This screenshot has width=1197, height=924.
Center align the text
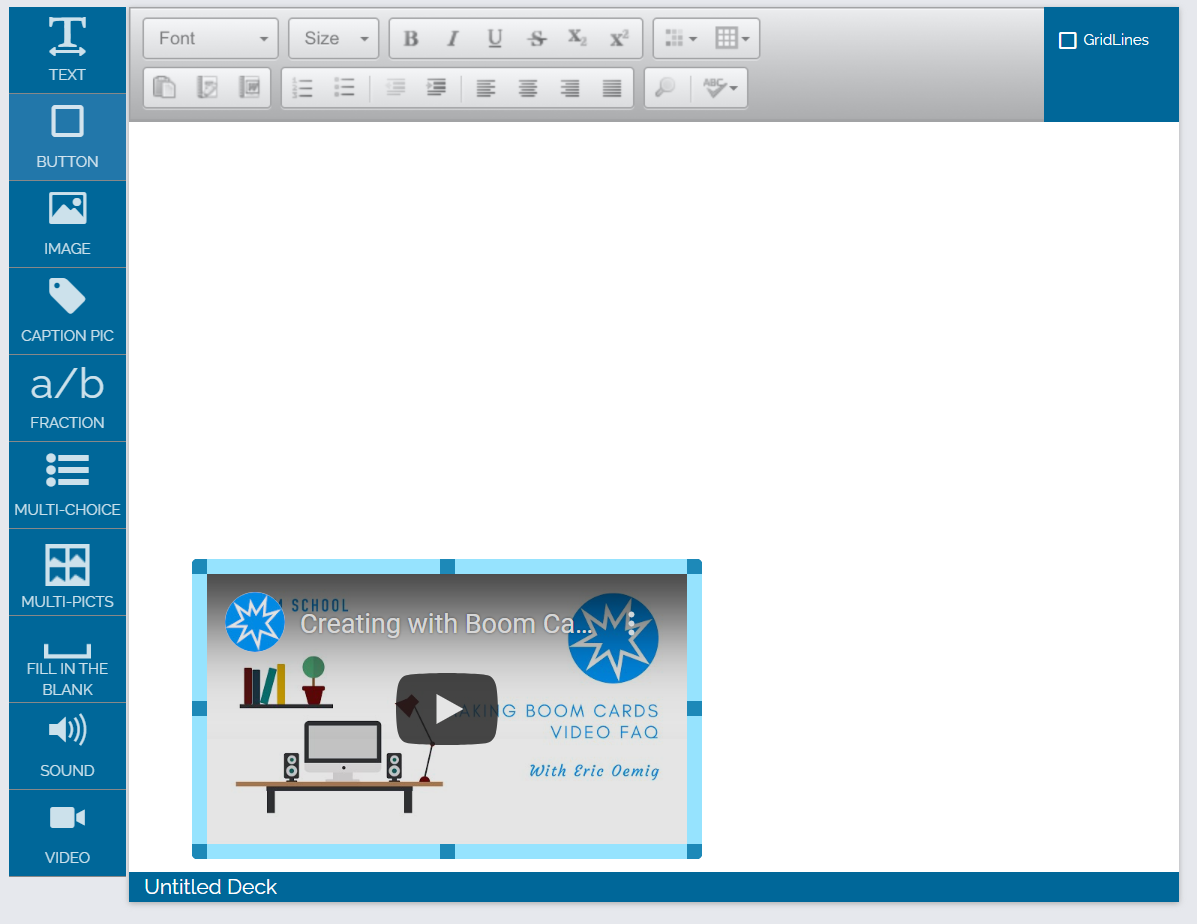tap(528, 88)
